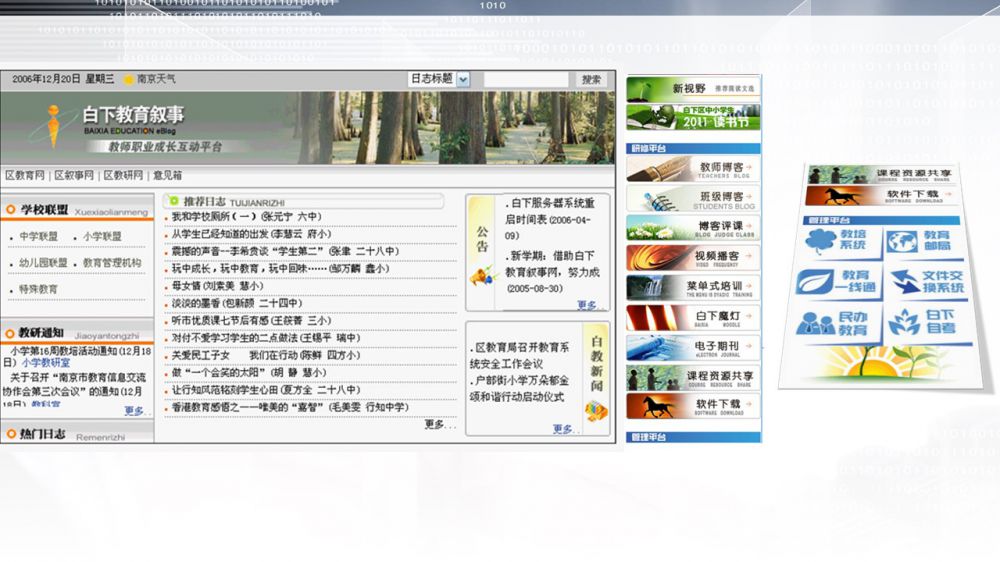This screenshot has height=562, width=1000.
Task: Click the 白下自考 lotus icon
Action: point(905,322)
